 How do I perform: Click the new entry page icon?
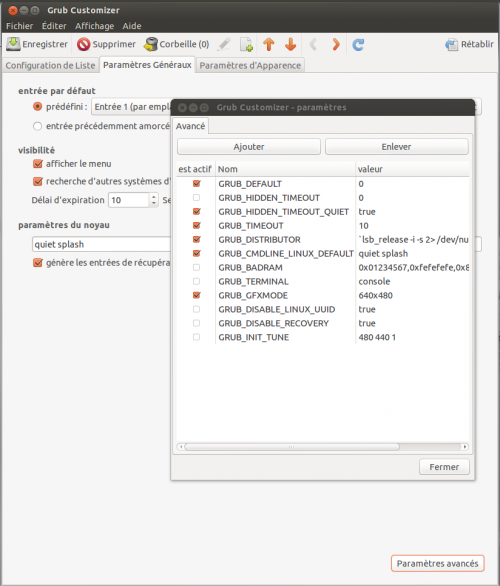pyautogui.click(x=247, y=44)
